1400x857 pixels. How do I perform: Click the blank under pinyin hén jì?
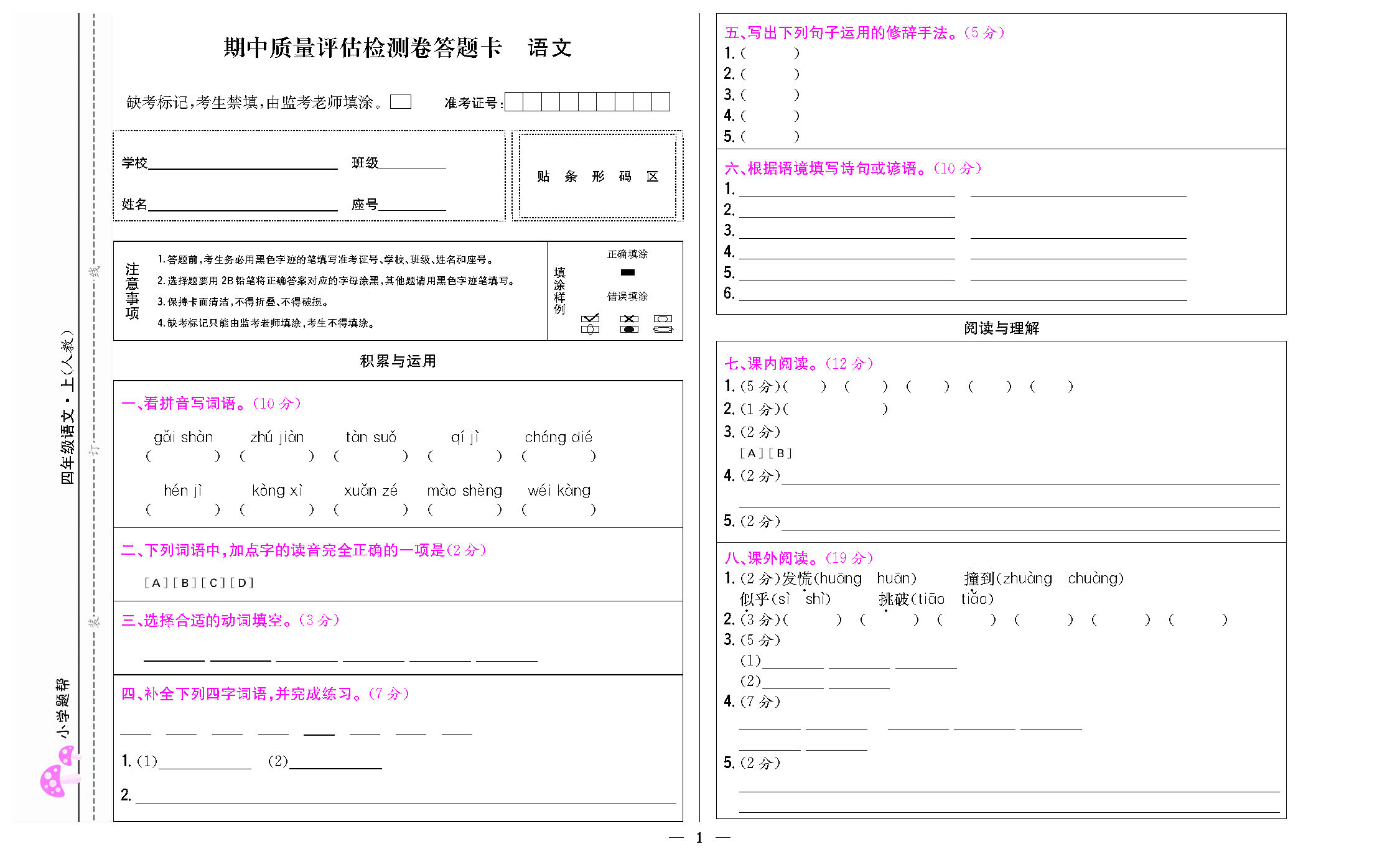(183, 509)
